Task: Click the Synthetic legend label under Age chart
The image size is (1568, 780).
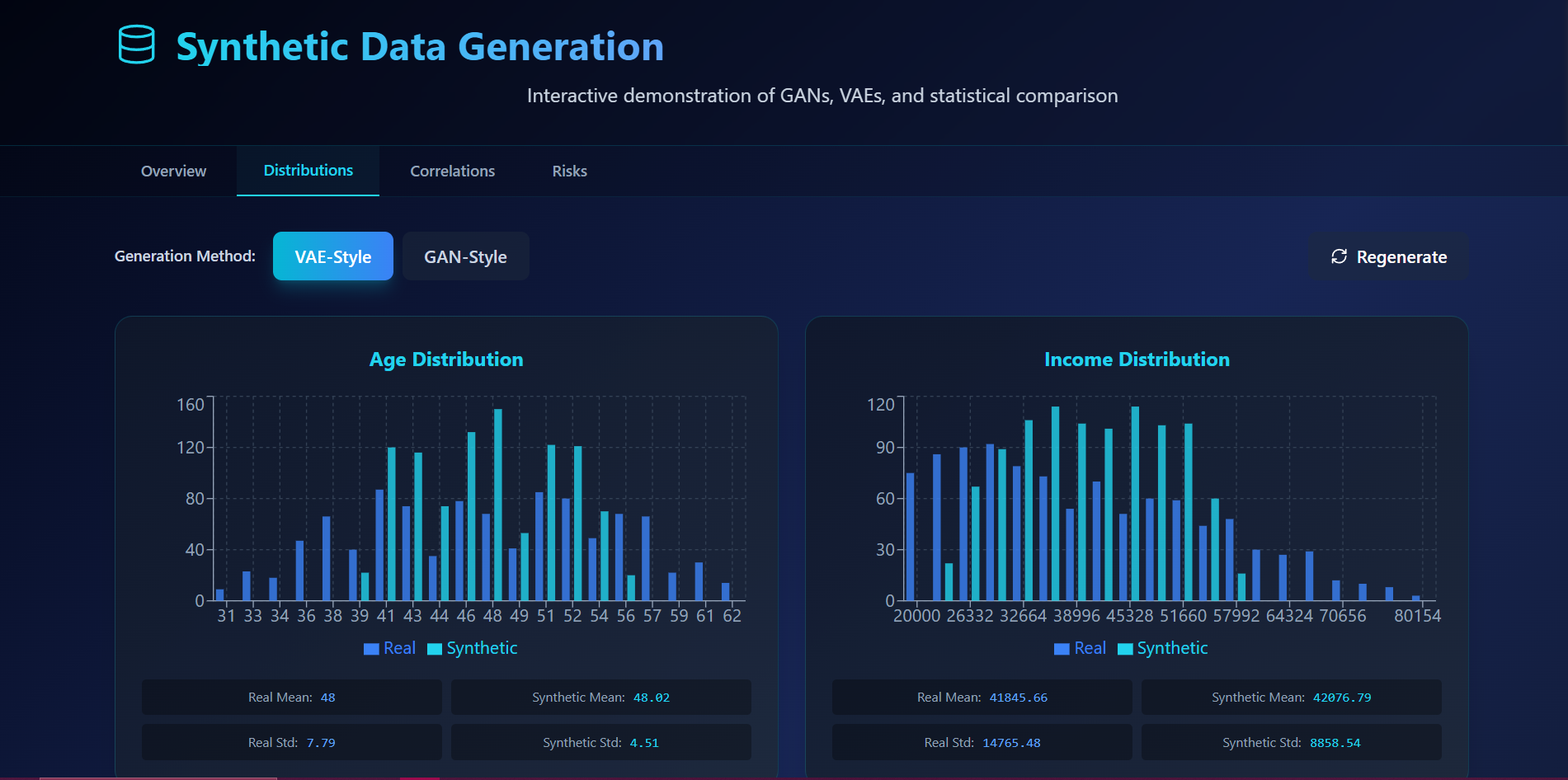Action: click(482, 648)
